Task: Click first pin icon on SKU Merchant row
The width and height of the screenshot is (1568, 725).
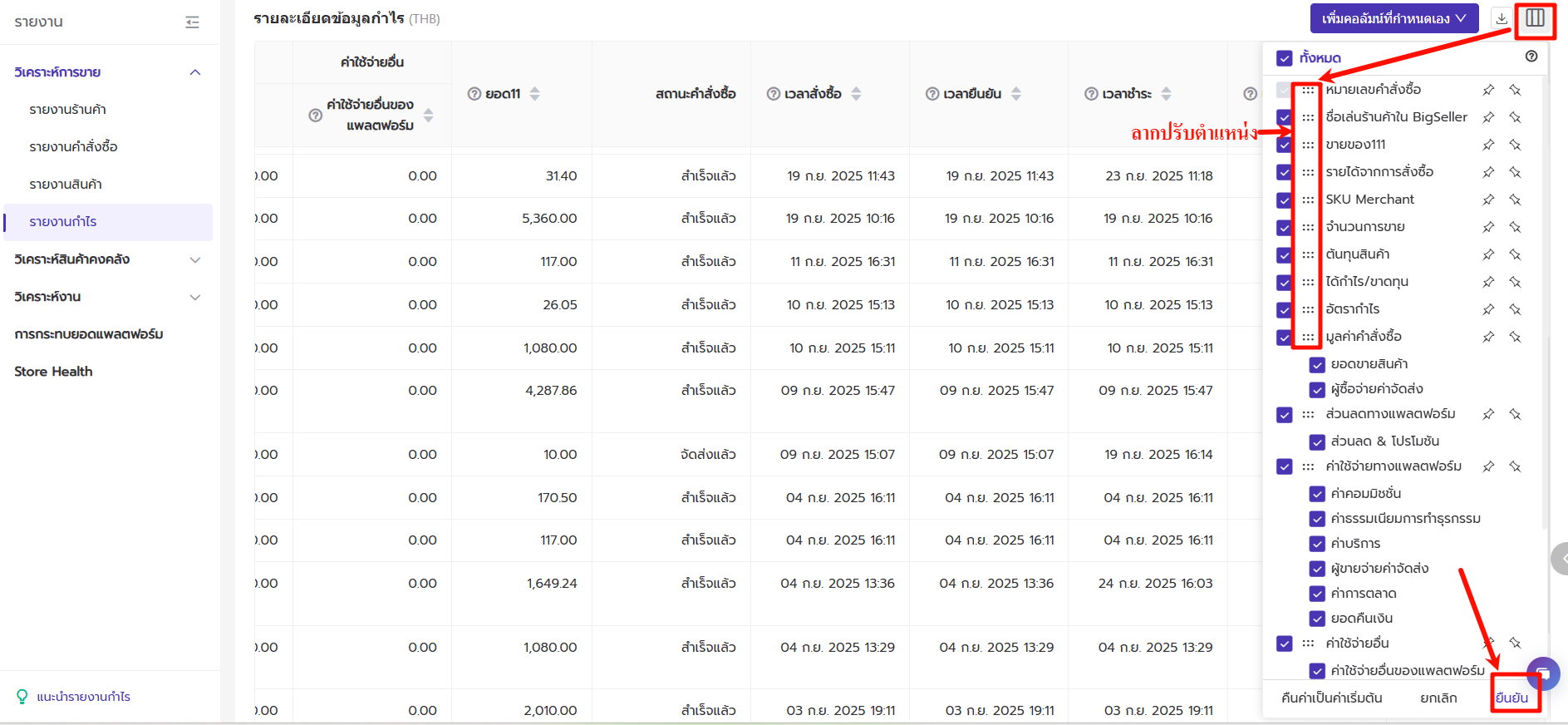Action: coord(1488,200)
